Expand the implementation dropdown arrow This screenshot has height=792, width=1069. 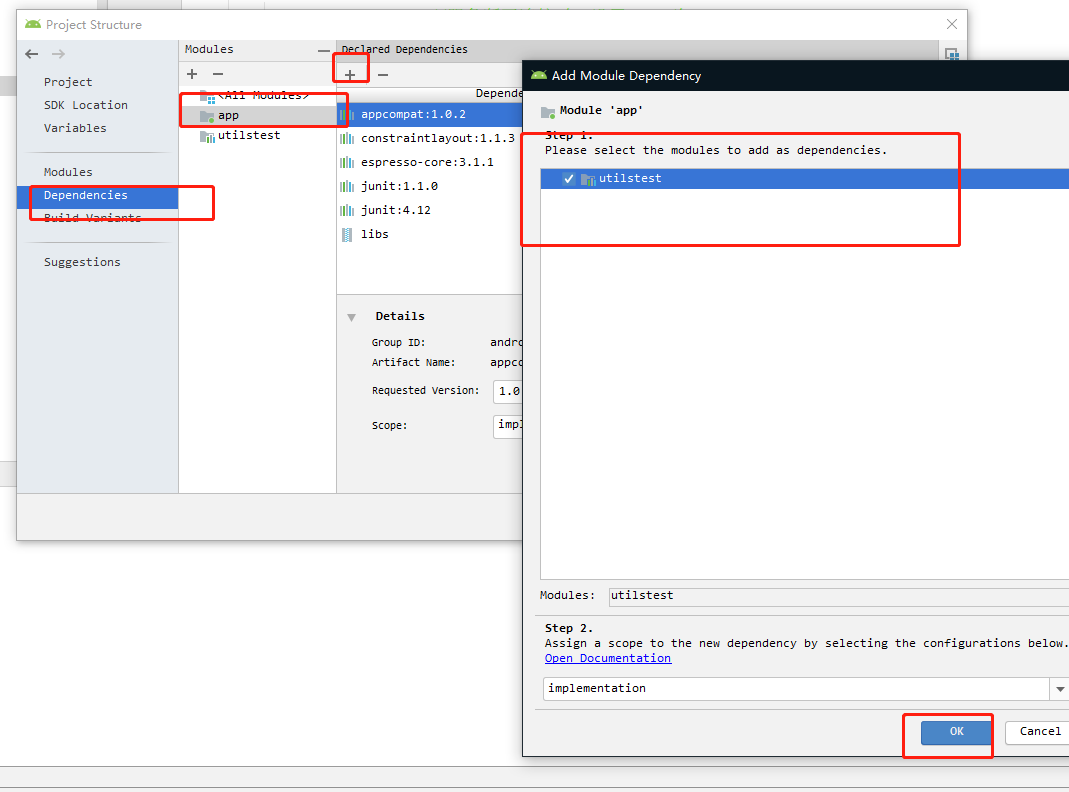[1059, 689]
